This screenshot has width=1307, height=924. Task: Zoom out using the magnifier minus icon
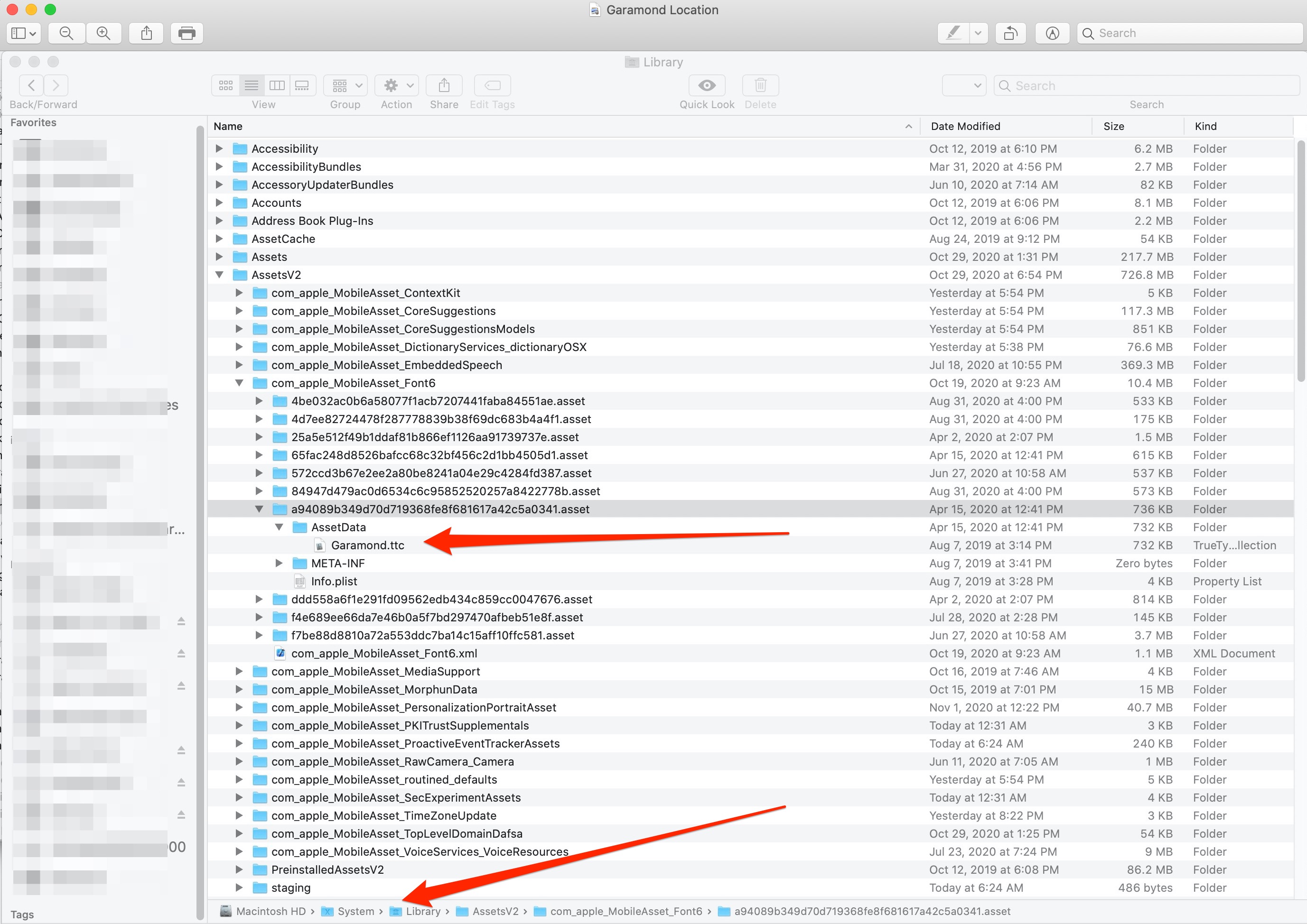[x=66, y=32]
